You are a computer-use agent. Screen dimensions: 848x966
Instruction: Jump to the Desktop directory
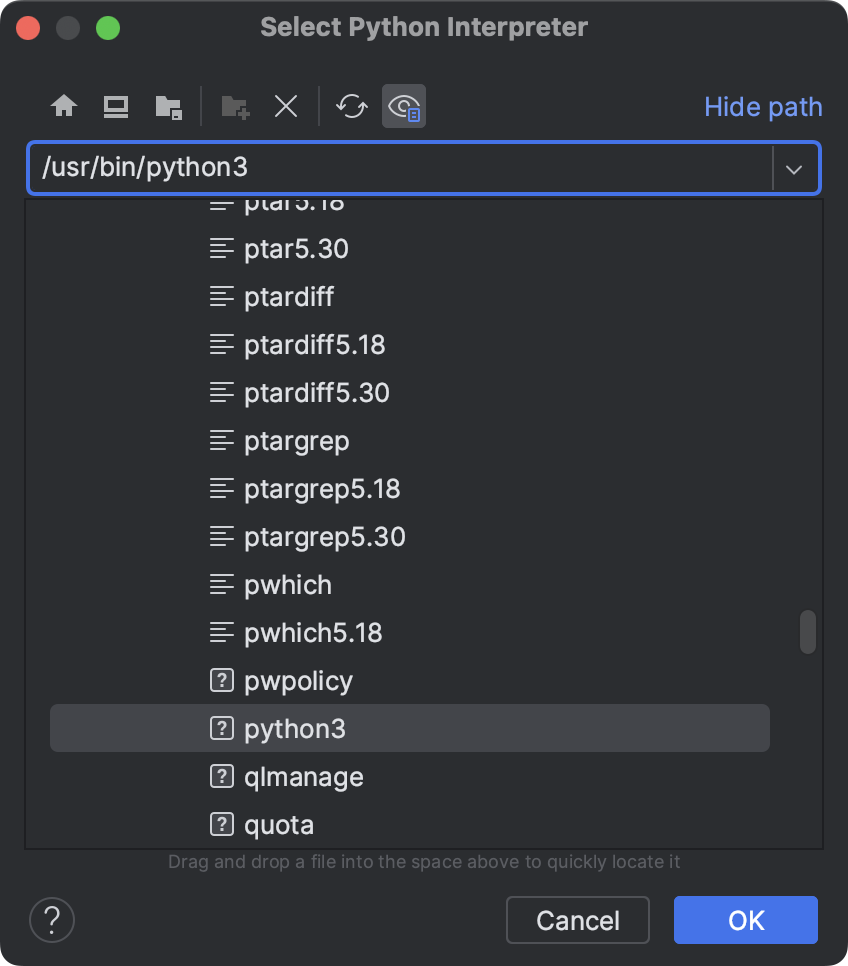pyautogui.click(x=116, y=106)
